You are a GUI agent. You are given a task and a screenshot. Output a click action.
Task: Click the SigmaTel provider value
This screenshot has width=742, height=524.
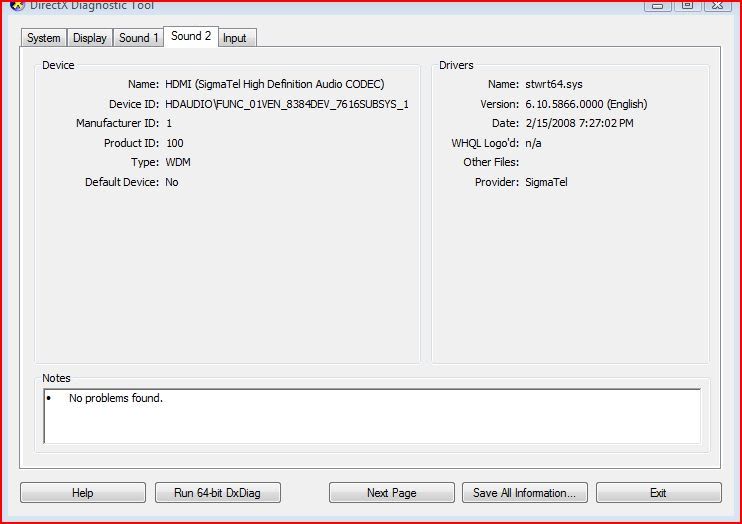[546, 182]
